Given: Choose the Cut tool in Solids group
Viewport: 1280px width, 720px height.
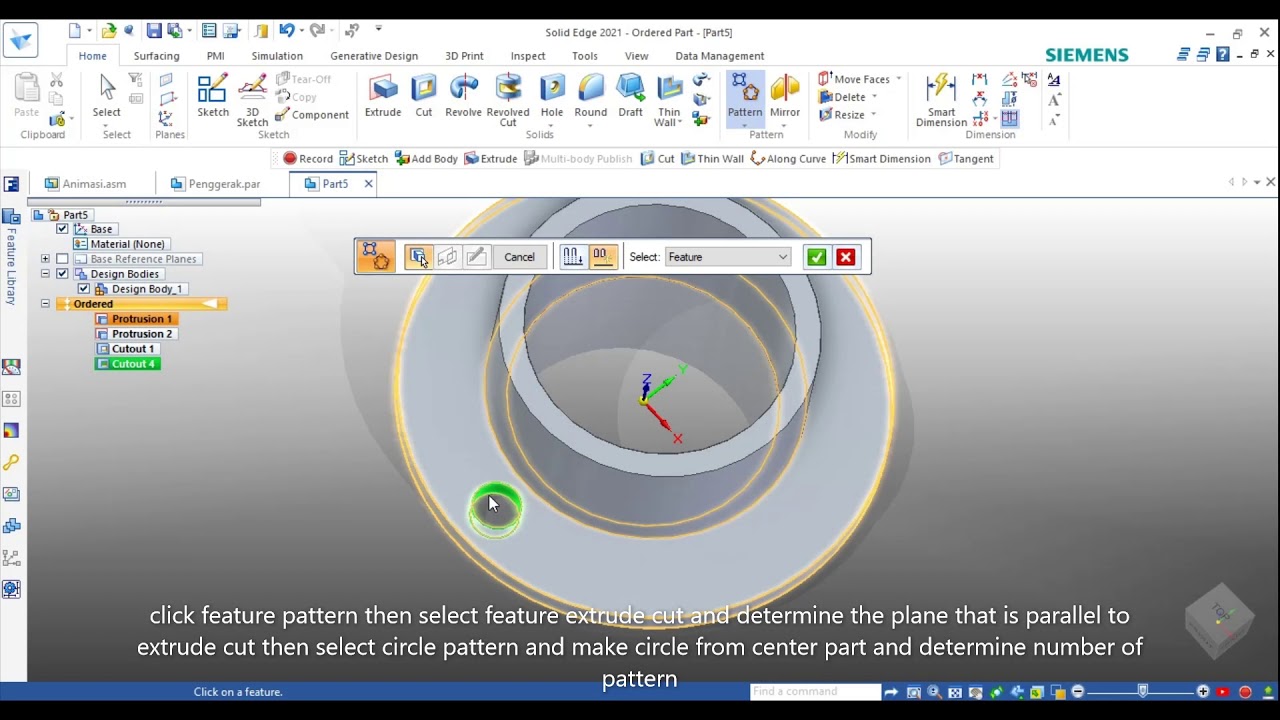Looking at the screenshot, I should pyautogui.click(x=424, y=96).
